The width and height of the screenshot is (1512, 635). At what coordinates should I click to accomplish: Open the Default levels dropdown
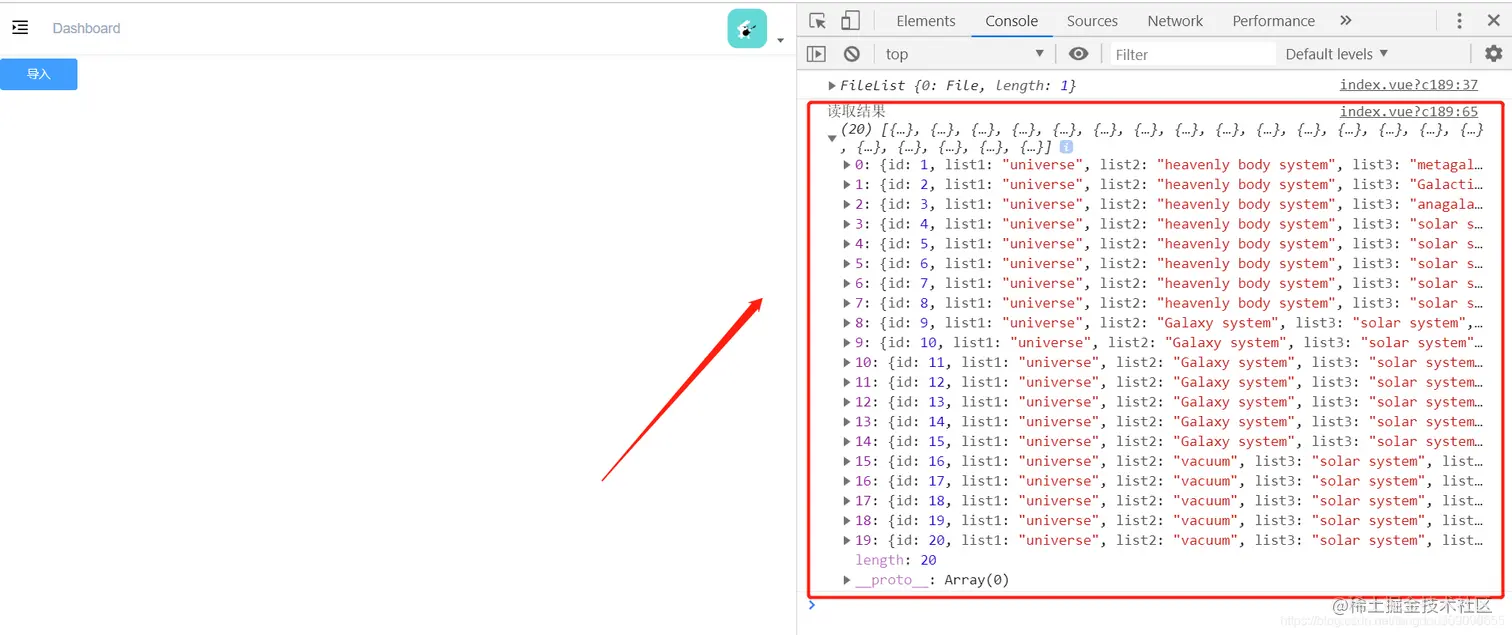click(1337, 54)
